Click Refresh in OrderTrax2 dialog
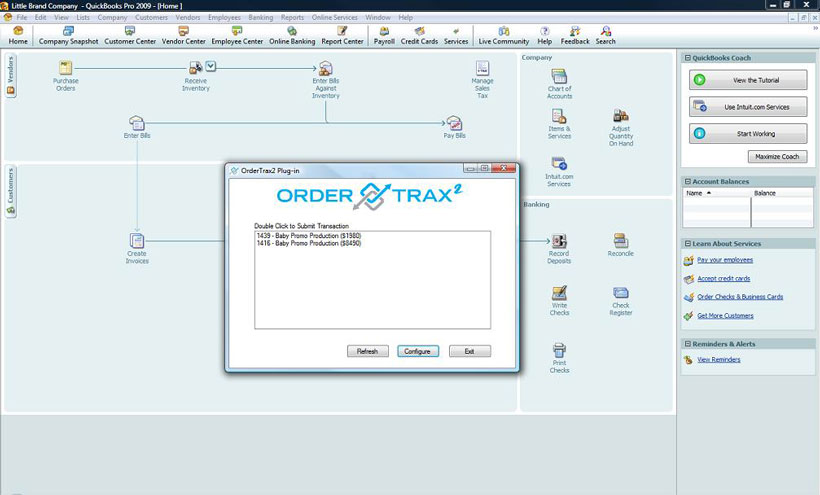The height and width of the screenshot is (495, 820). click(x=368, y=351)
